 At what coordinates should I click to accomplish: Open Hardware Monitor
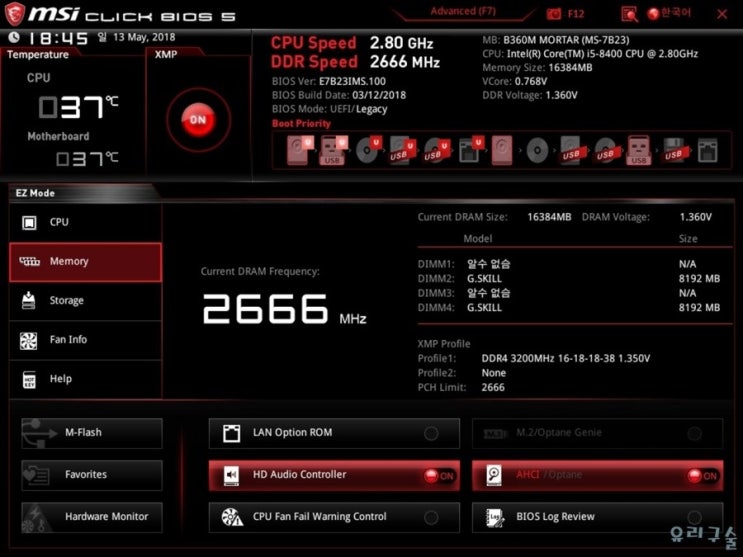point(91,517)
